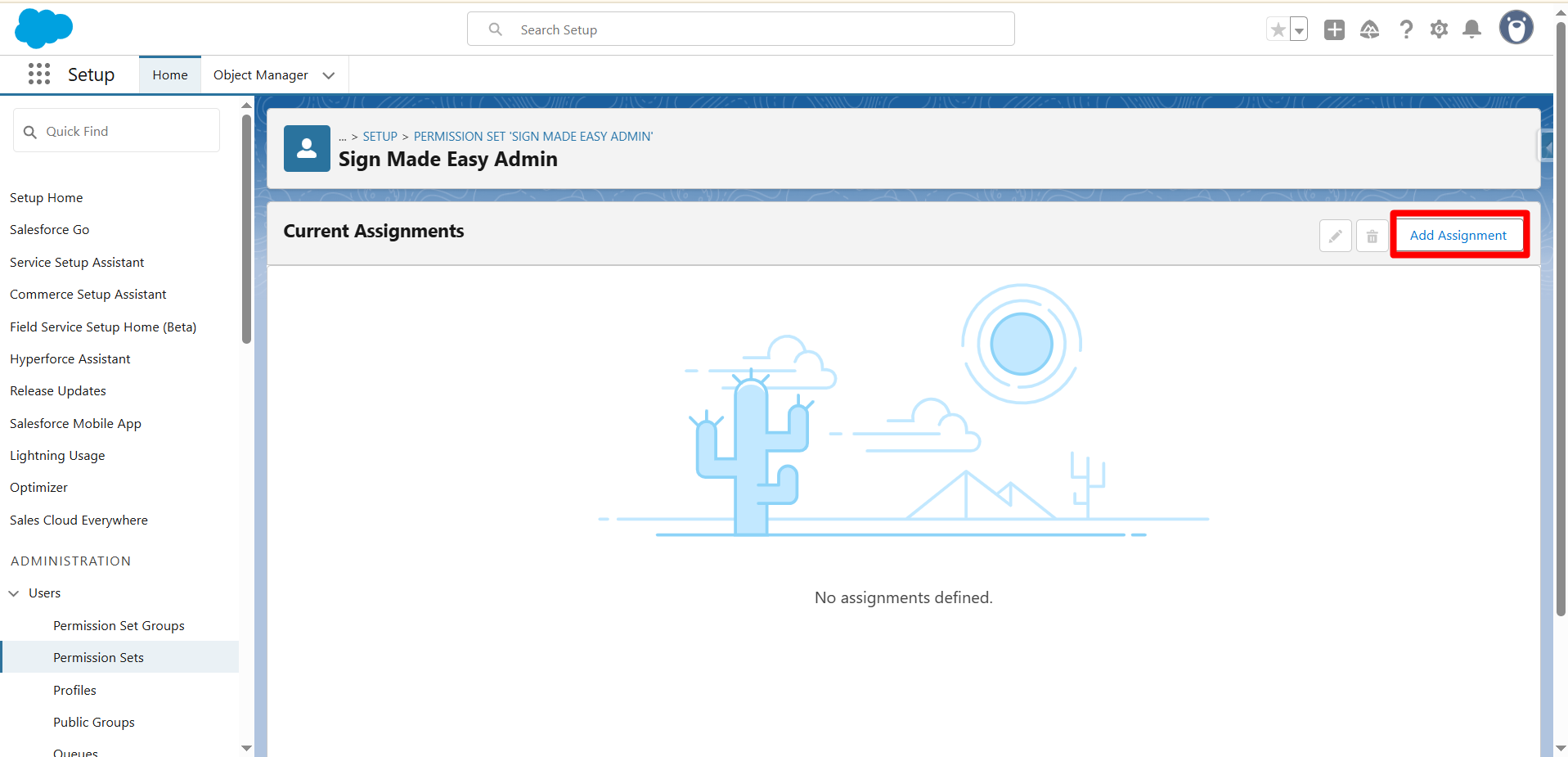Click the pencil edit assignment icon
This screenshot has height=757, width=1568.
coord(1335,236)
